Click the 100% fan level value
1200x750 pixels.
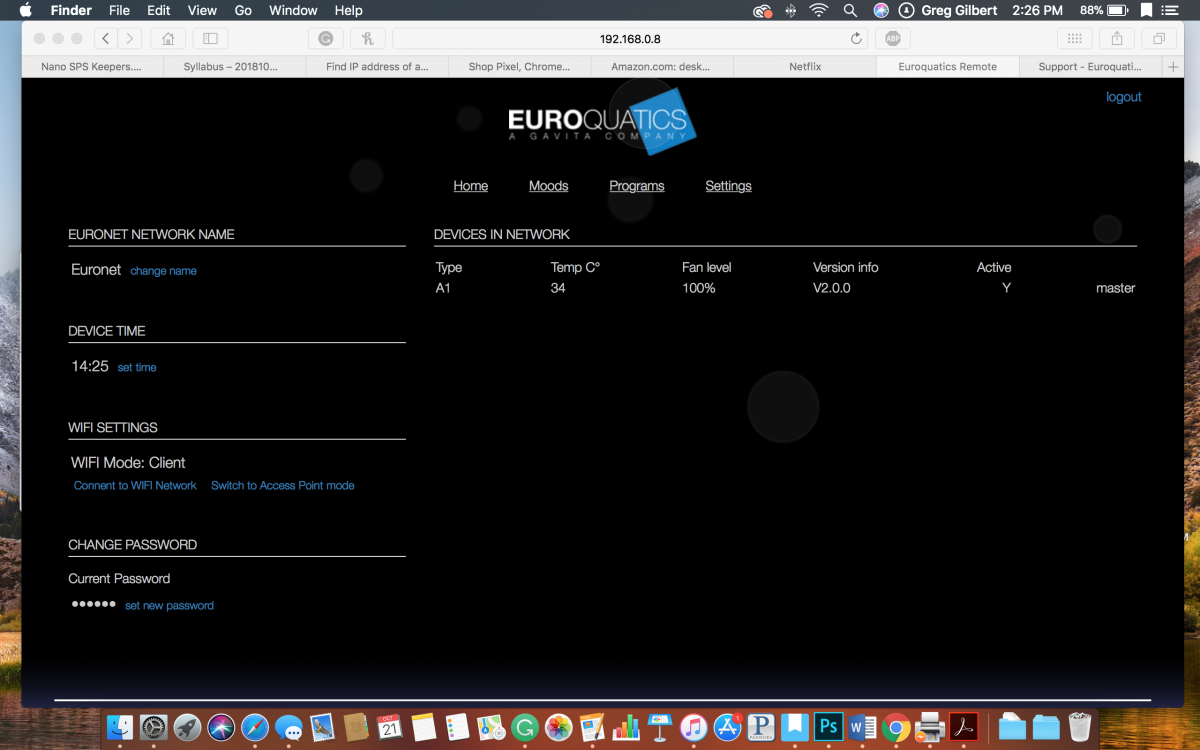coord(699,288)
